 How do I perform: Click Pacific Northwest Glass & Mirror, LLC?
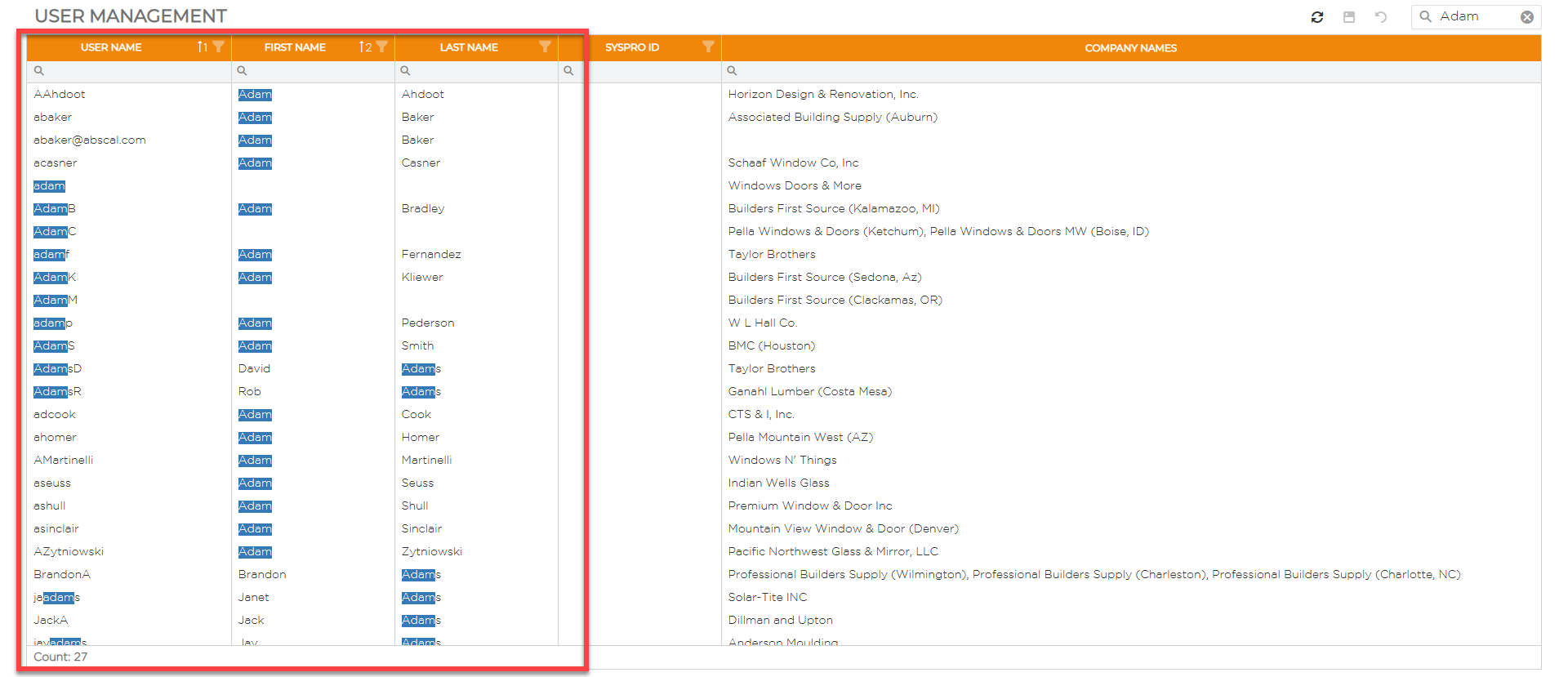(833, 551)
